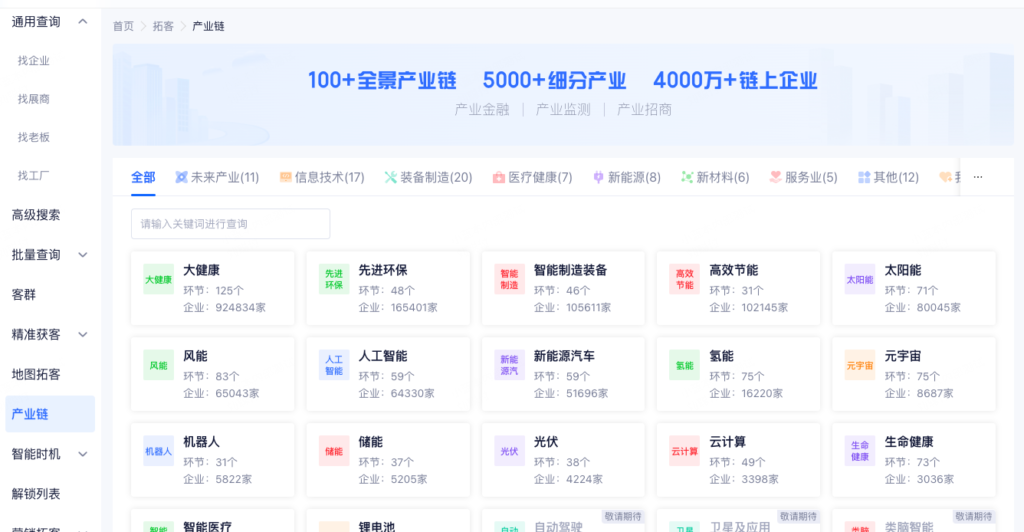This screenshot has height=532, width=1024.
Task: Go to 首页 in the breadcrumb
Action: click(x=123, y=26)
